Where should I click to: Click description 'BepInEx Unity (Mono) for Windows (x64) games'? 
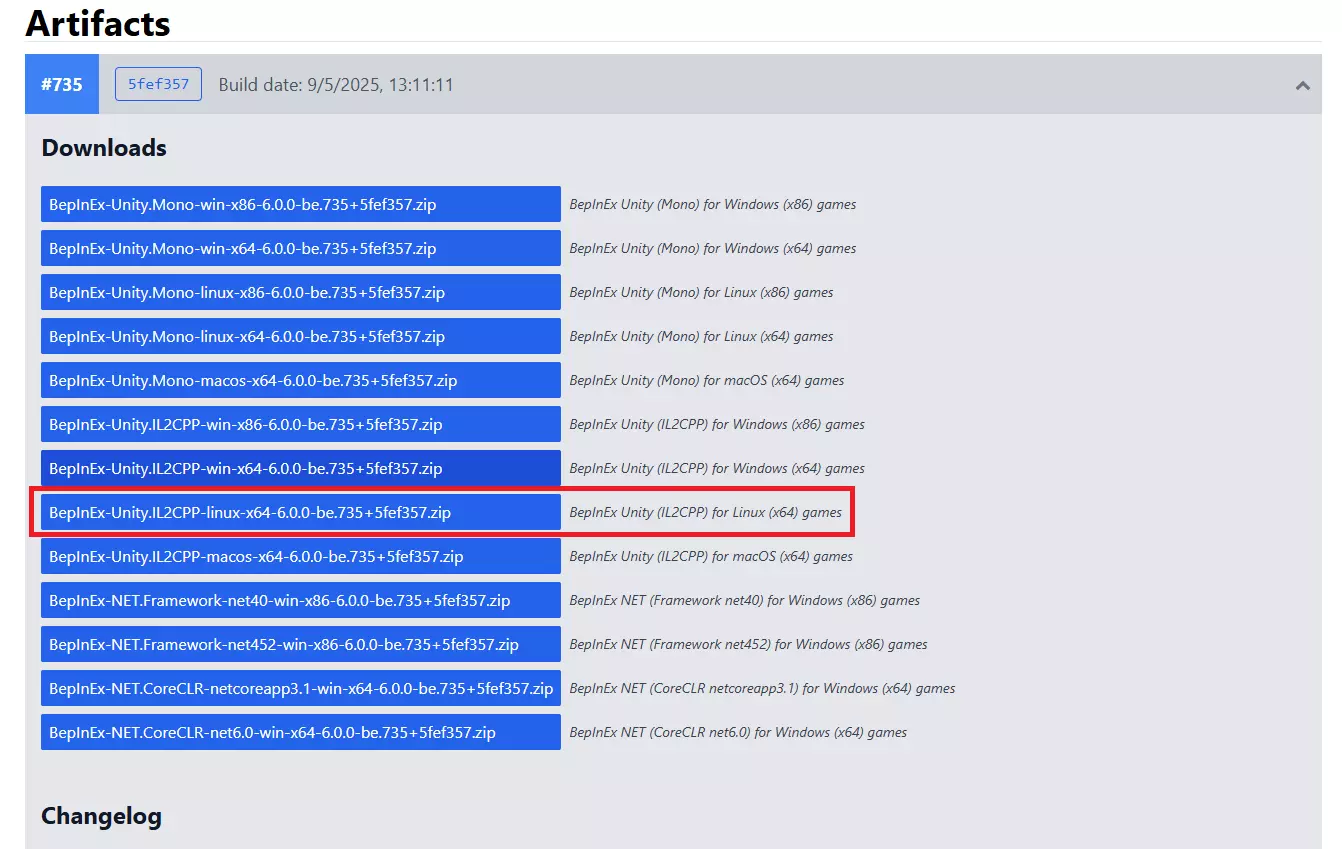(713, 248)
